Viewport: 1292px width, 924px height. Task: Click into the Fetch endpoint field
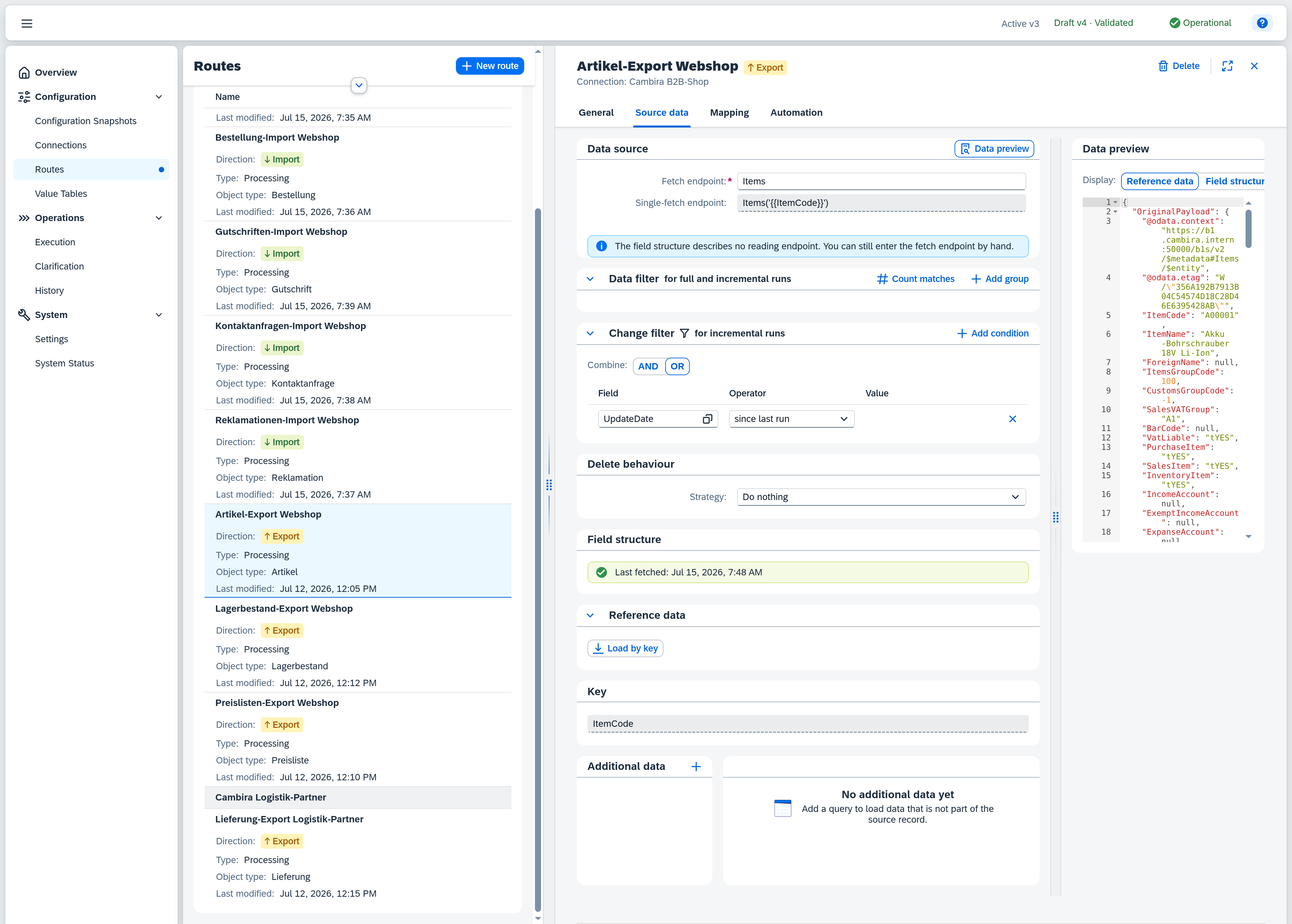(x=881, y=181)
